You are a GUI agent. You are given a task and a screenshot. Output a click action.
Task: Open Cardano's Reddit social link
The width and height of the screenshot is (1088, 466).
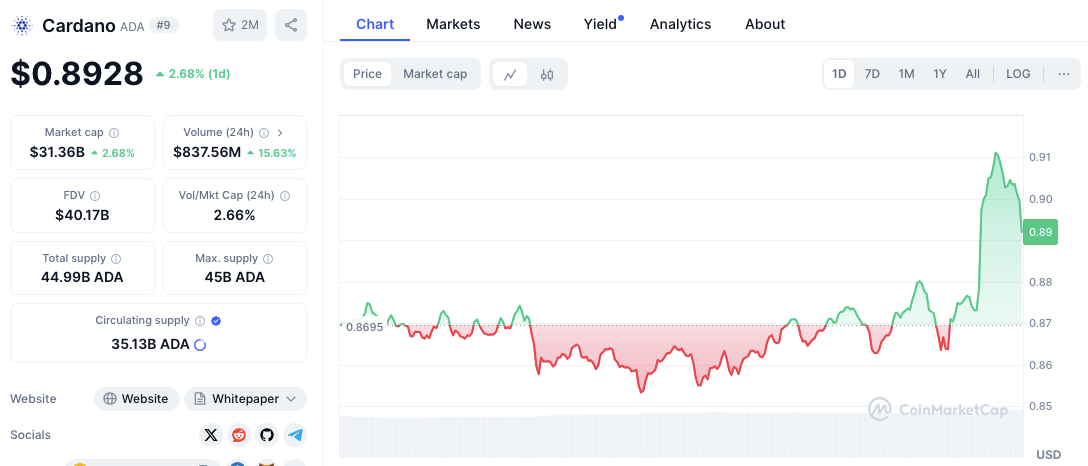[x=238, y=435]
